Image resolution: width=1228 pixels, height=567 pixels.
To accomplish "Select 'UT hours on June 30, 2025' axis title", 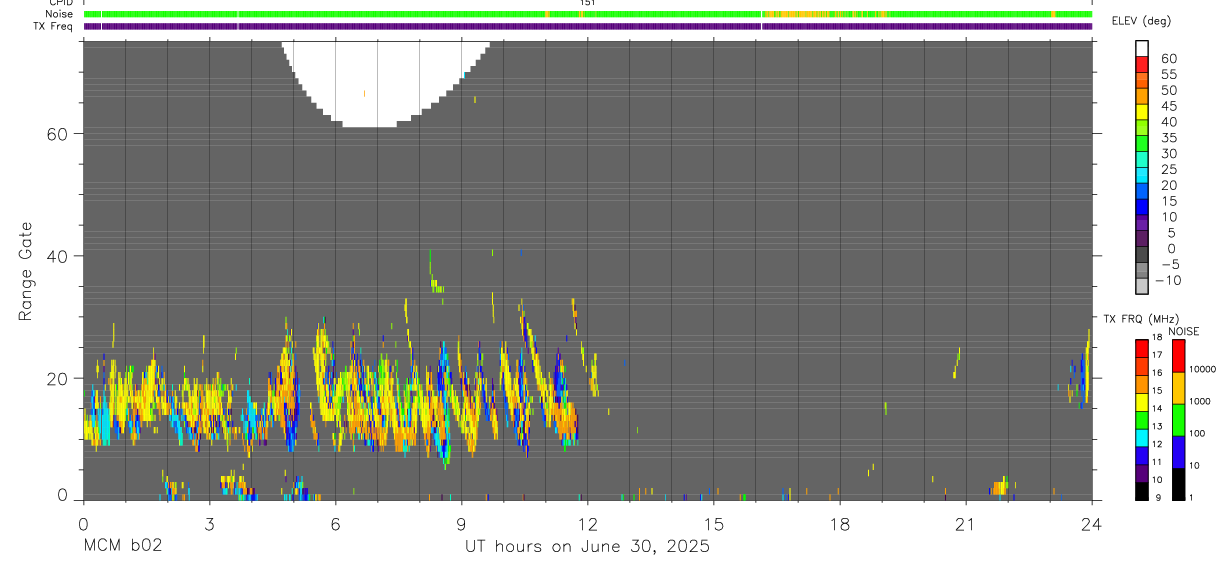I will pyautogui.click(x=587, y=546).
